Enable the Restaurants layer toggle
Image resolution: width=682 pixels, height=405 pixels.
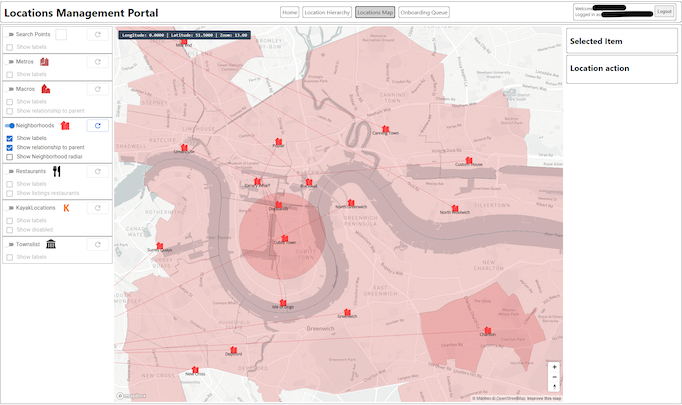click(x=10, y=171)
